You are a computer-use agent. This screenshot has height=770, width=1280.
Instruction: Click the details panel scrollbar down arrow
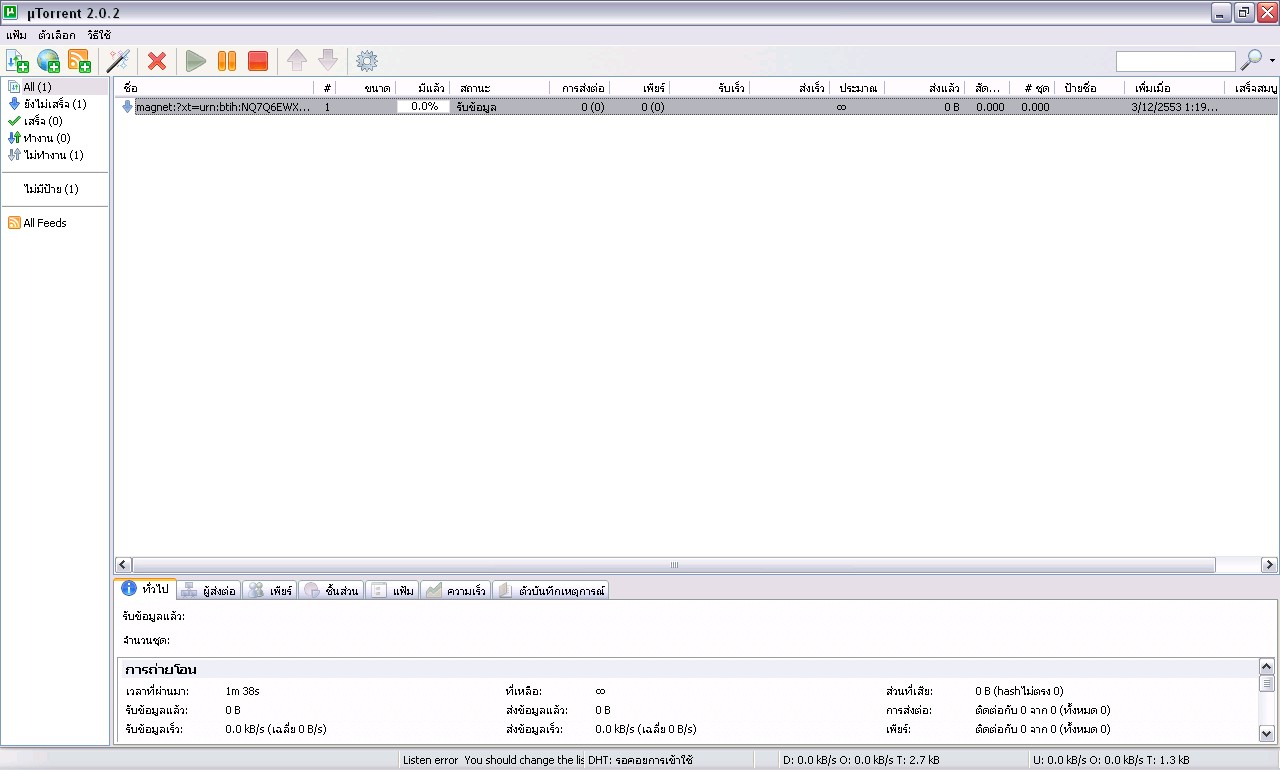[x=1267, y=733]
